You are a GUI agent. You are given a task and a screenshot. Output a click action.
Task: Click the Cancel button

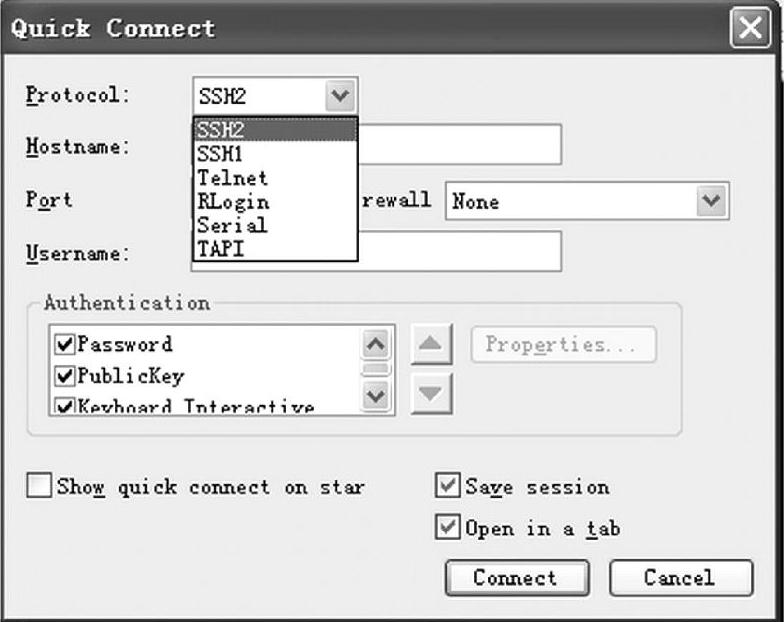pyautogui.click(x=681, y=578)
